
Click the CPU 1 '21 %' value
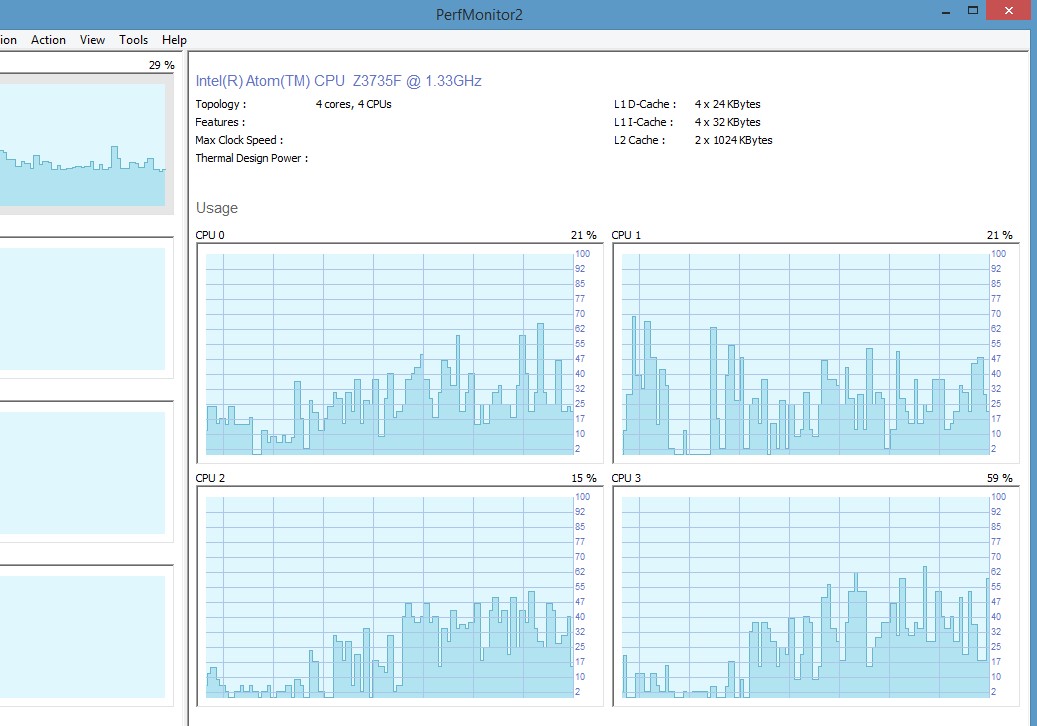(x=999, y=235)
